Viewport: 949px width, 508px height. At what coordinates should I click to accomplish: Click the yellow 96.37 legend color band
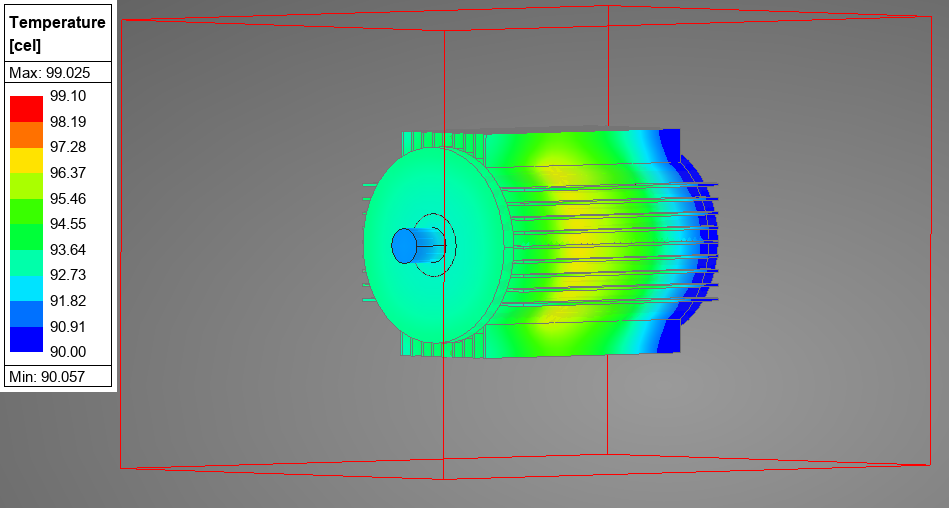click(x=26, y=160)
